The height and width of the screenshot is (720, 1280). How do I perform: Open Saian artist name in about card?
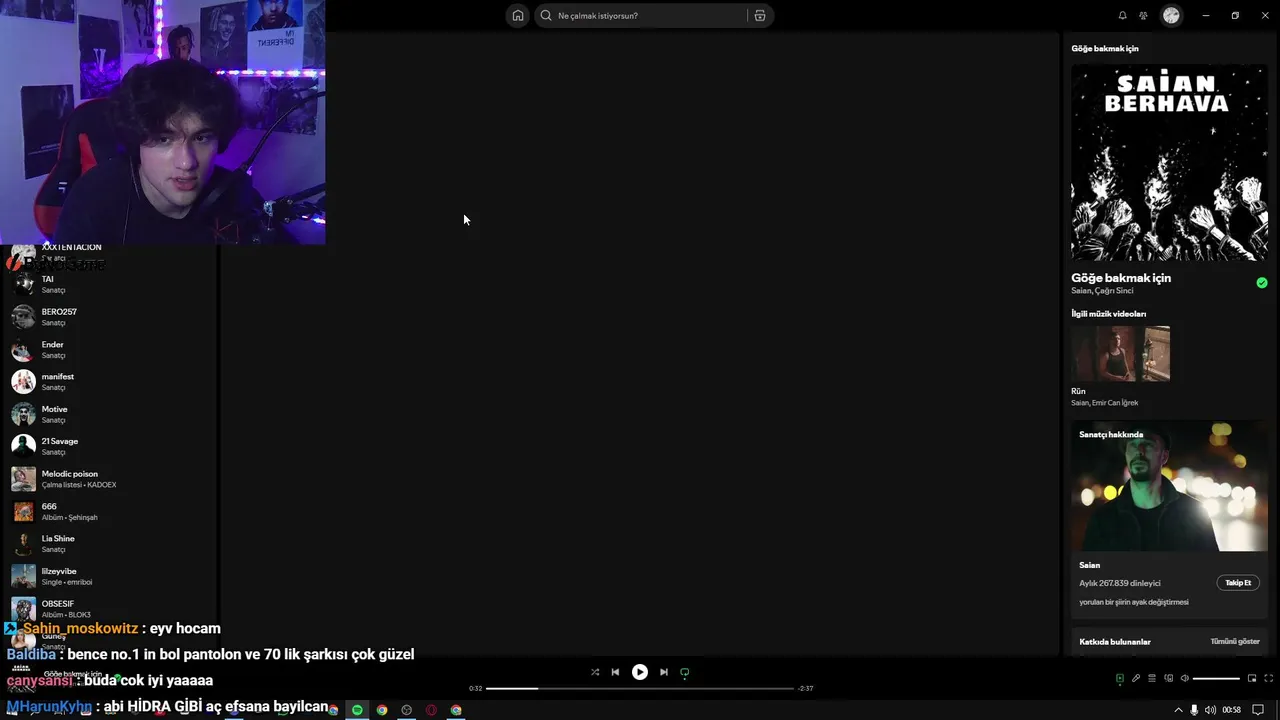1089,565
